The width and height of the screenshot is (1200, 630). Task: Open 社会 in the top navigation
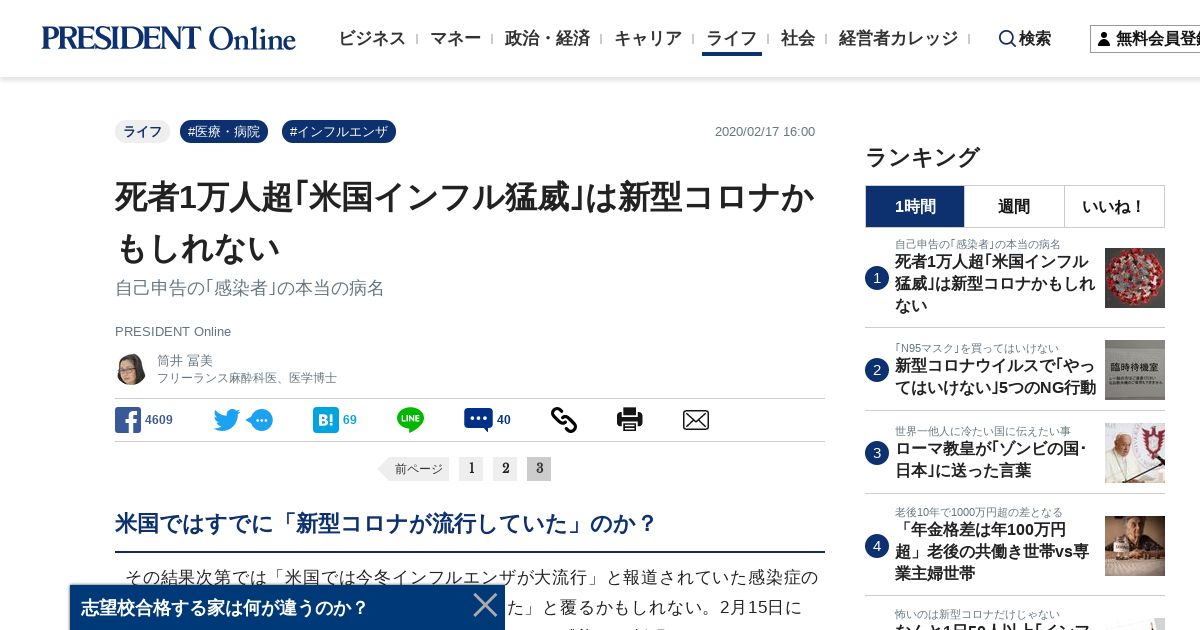point(798,39)
